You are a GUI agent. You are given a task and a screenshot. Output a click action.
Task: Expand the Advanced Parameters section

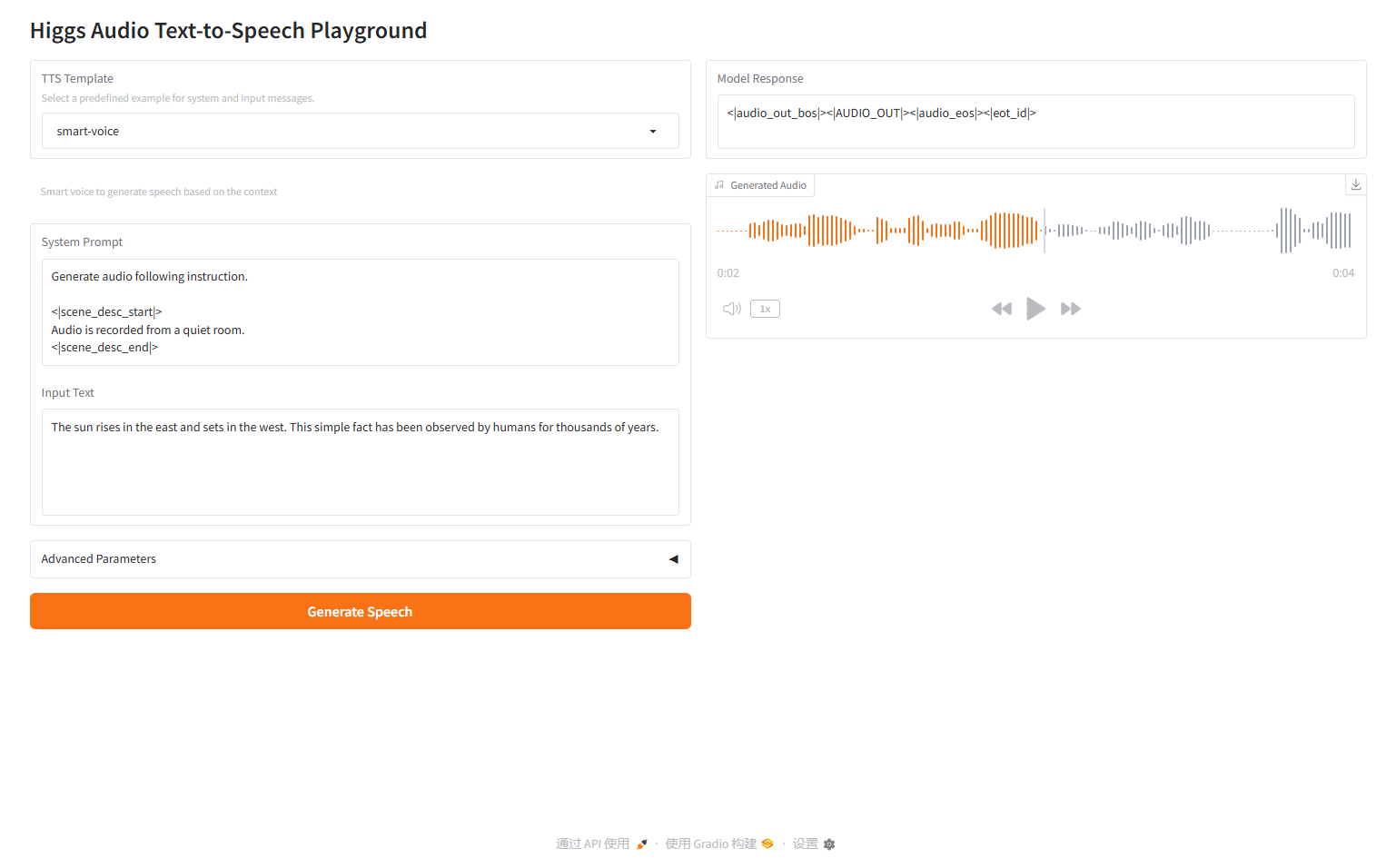click(360, 559)
